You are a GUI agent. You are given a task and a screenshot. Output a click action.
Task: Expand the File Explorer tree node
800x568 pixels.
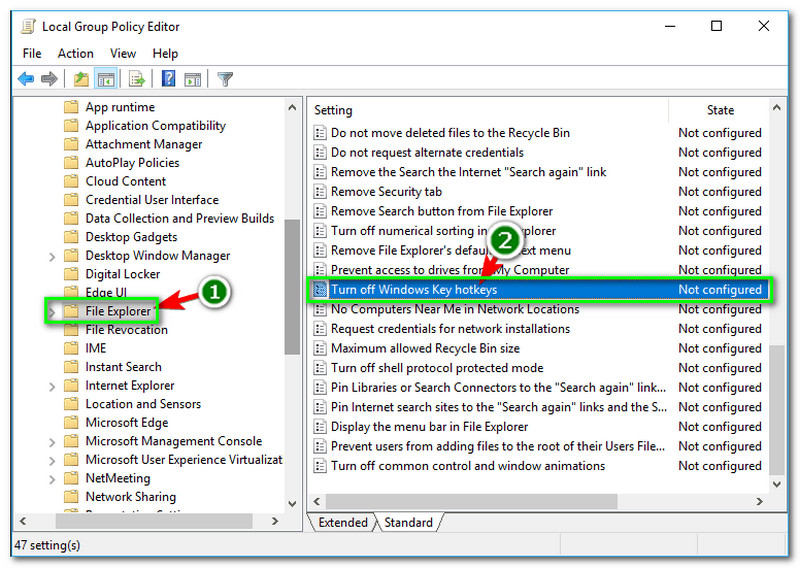point(52,312)
